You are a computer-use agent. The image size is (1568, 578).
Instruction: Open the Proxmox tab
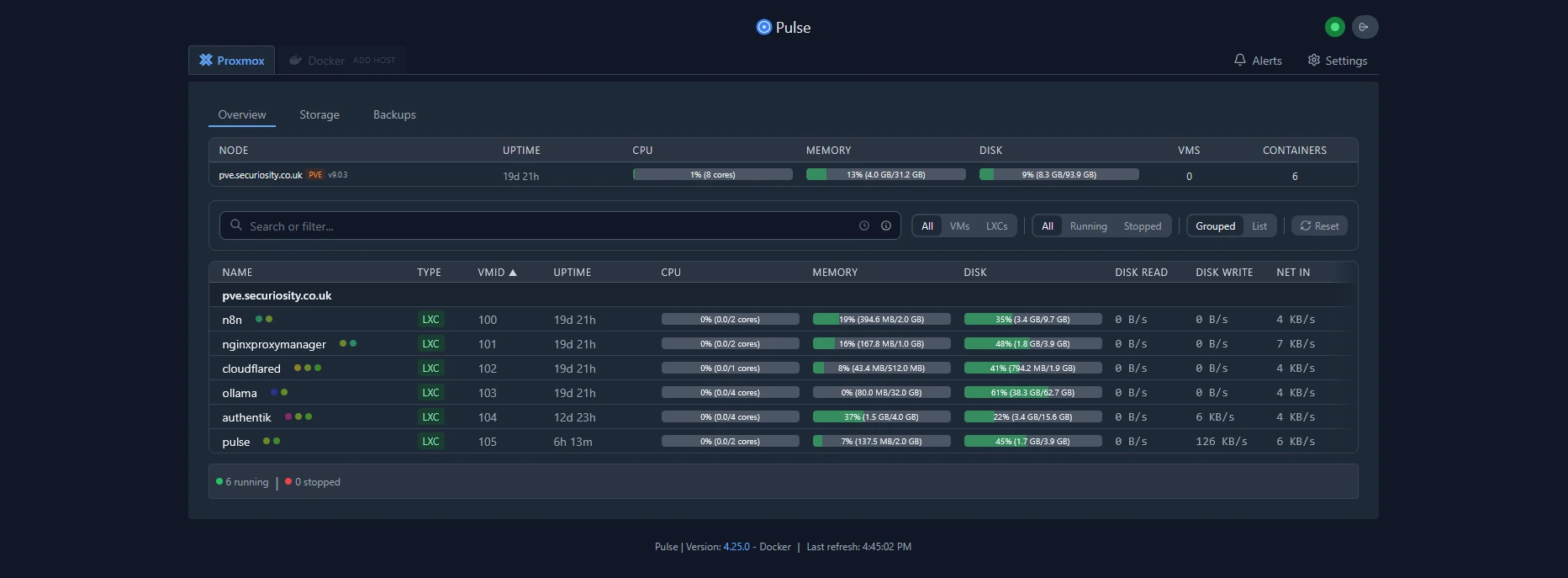(x=231, y=61)
